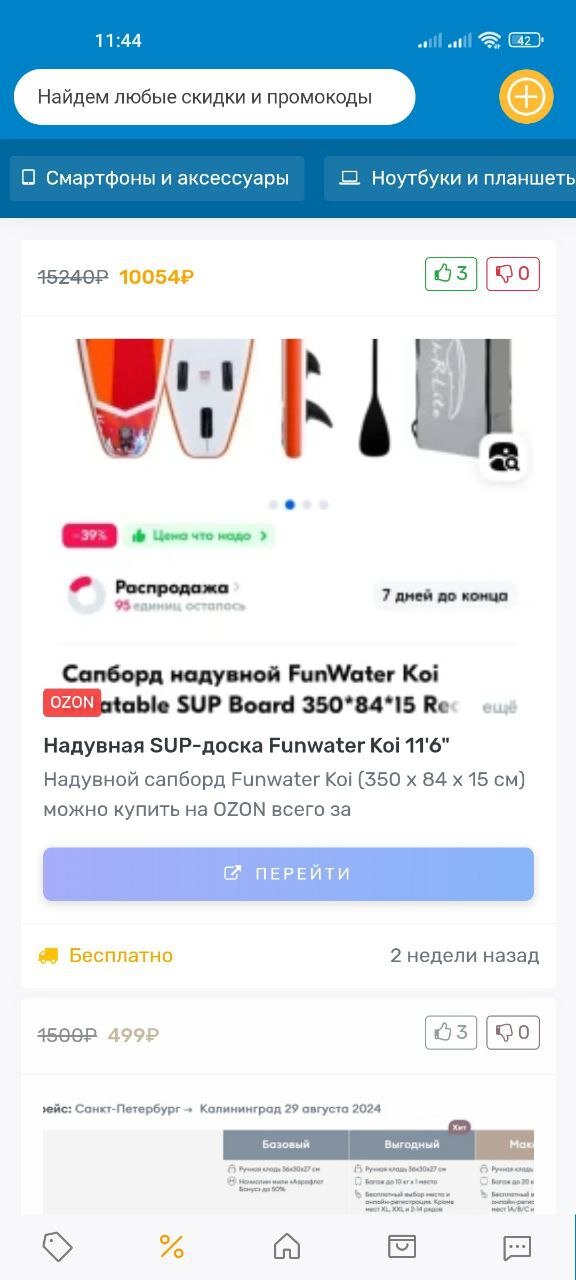Upvote the 499₽ flight deal
The image size is (576, 1280).
(x=451, y=1032)
